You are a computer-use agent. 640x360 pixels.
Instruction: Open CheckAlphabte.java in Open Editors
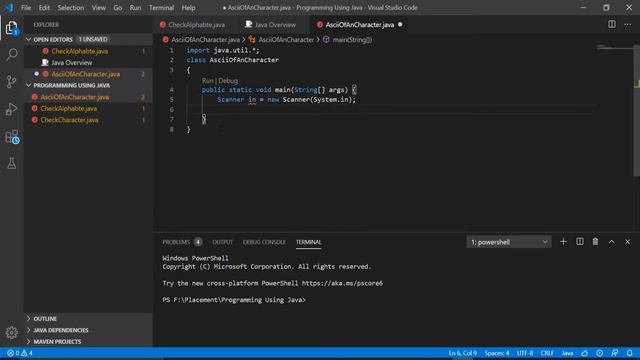tap(80, 51)
